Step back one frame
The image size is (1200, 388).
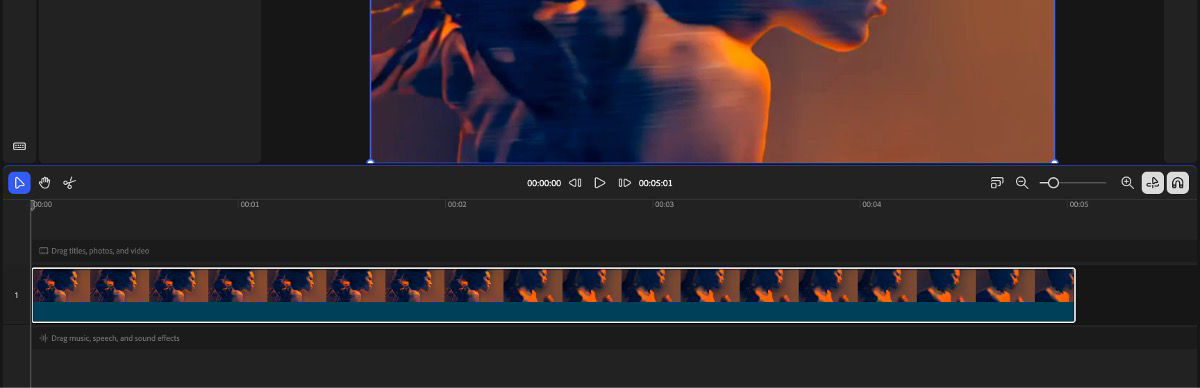575,183
